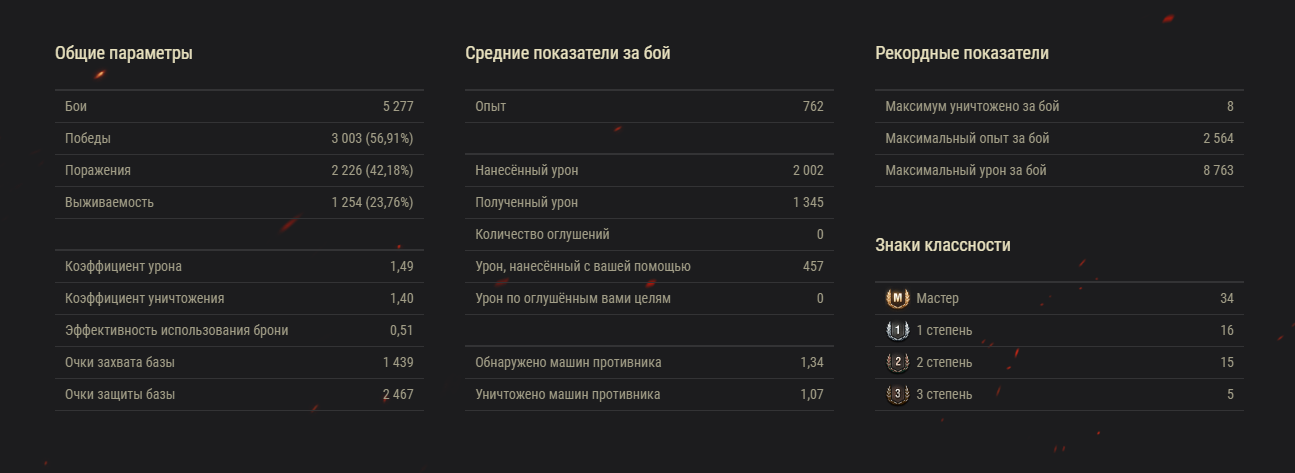Select the Победы statistics row
The width and height of the screenshot is (1295, 473).
[239, 138]
